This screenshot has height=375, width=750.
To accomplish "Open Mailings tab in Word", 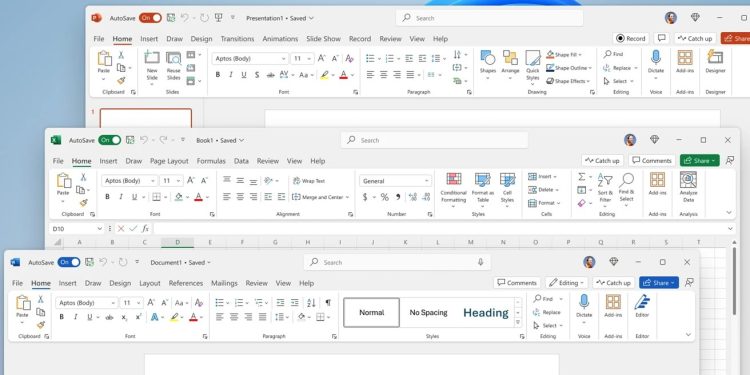I will pyautogui.click(x=224, y=283).
